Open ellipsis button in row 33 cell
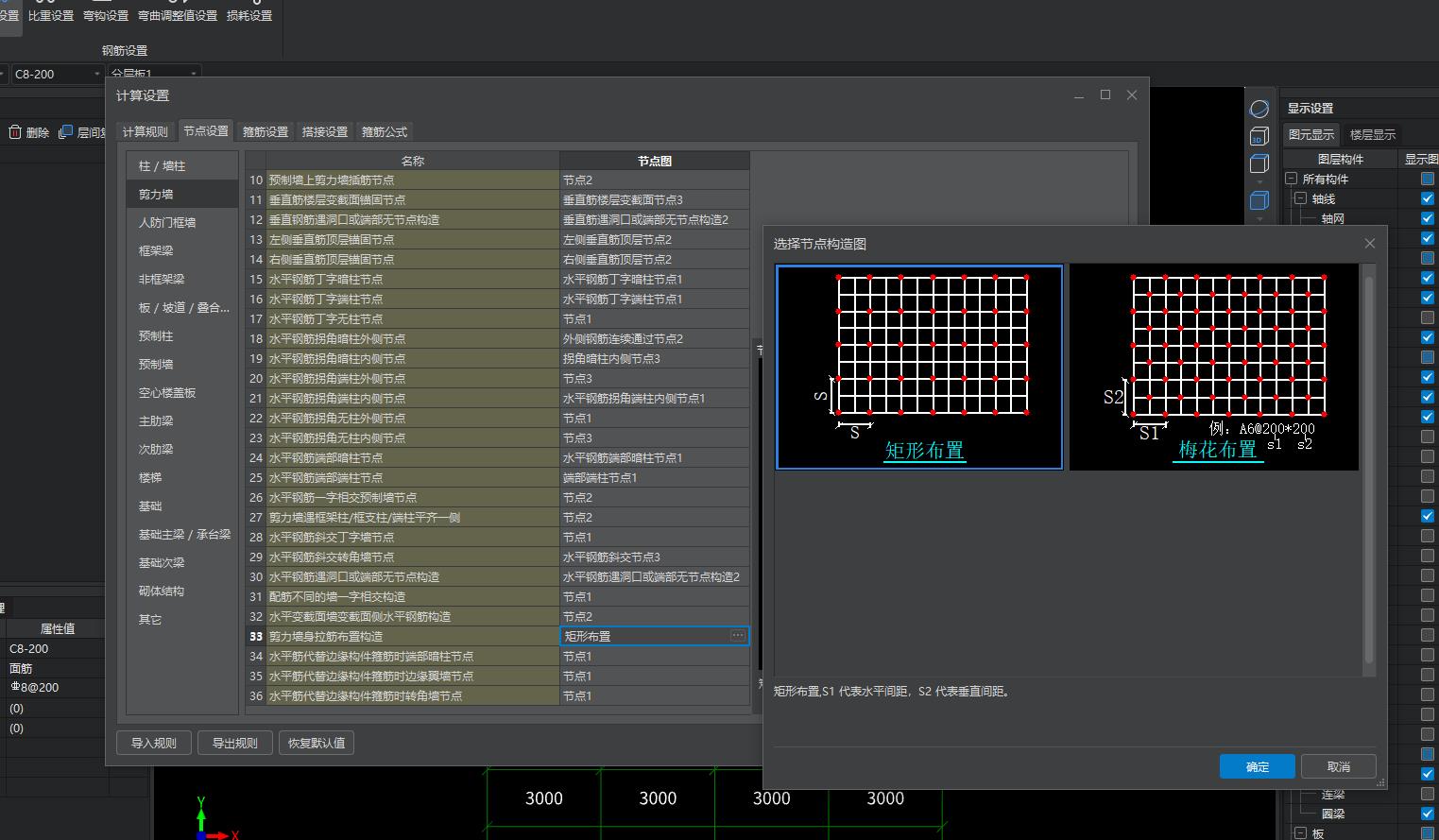The height and width of the screenshot is (840, 1439). pyautogui.click(x=738, y=636)
